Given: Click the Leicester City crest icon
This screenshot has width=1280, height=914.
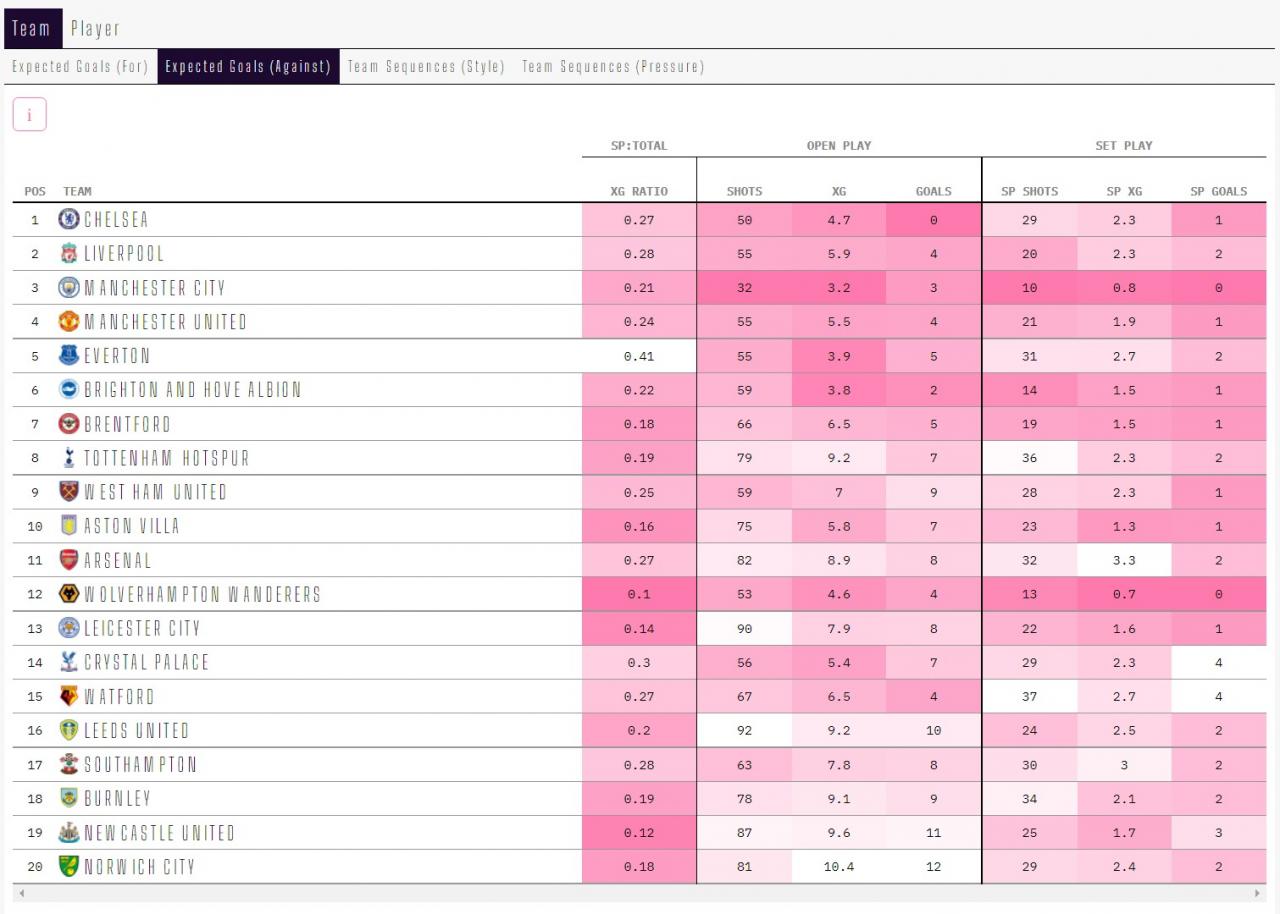Looking at the screenshot, I should 69,627.
